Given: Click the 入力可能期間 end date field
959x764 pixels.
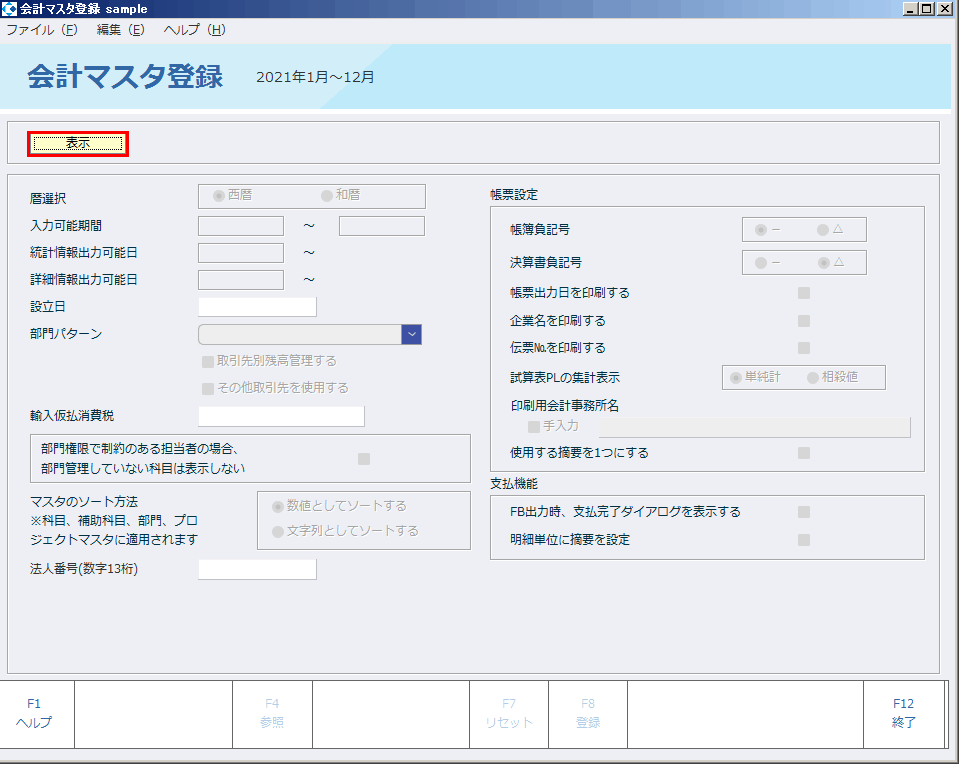Looking at the screenshot, I should 382,226.
